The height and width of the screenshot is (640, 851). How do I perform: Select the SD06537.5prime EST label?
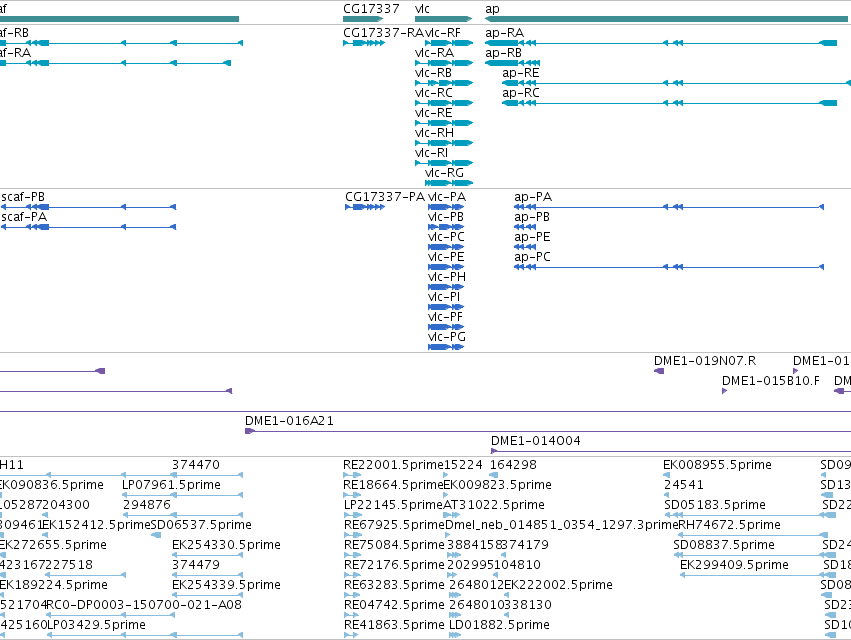[x=201, y=525]
